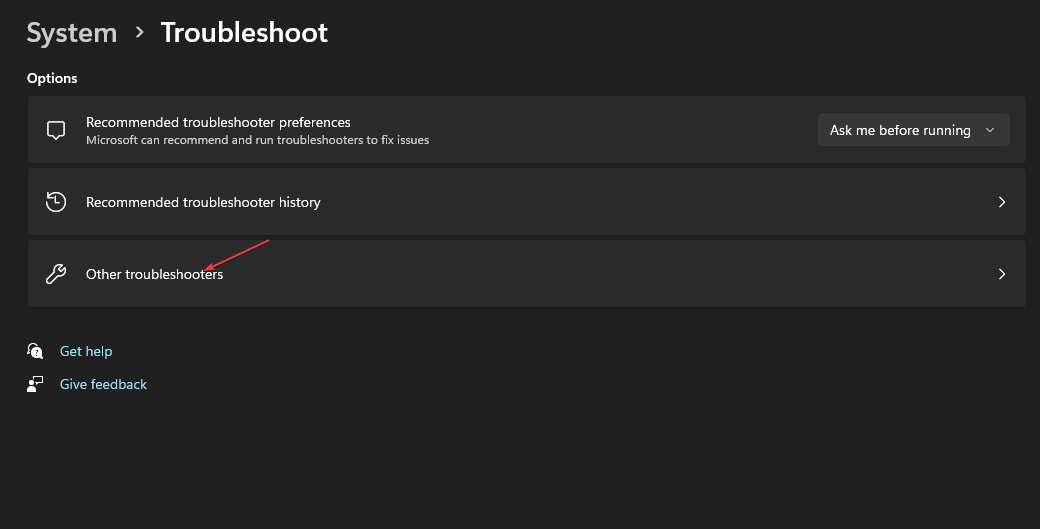Screen dimensions: 1040x529
Task: Expand Other troubleshooters using its right chevron
Action: (1001, 274)
